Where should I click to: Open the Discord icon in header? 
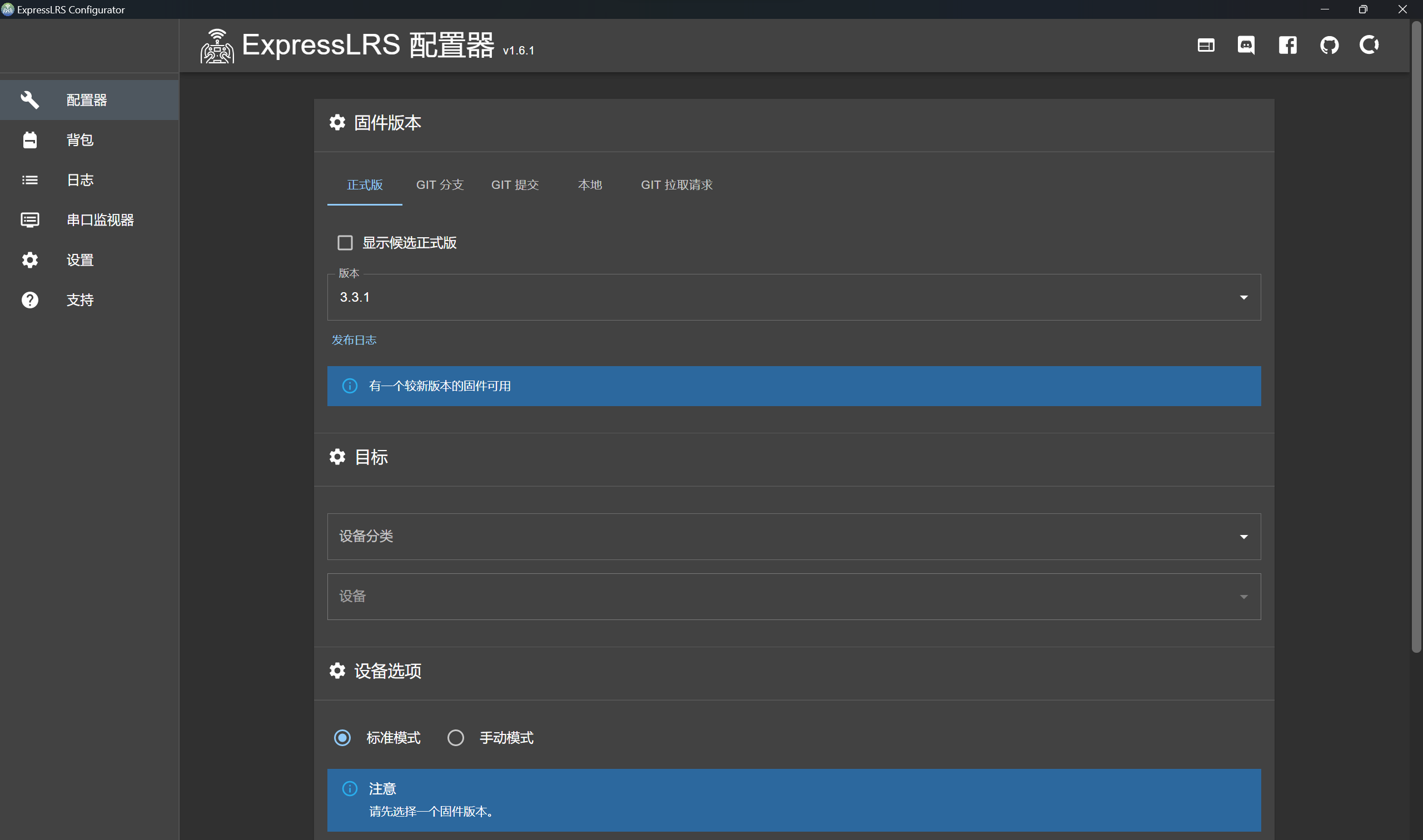[1246, 46]
